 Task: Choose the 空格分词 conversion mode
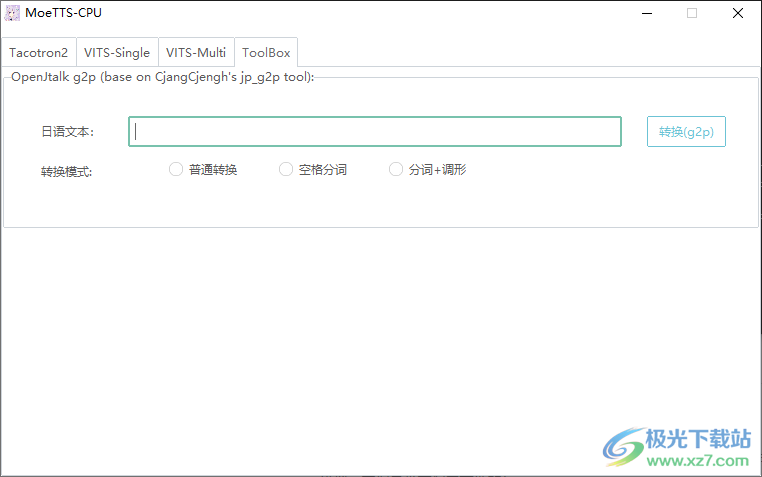(286, 170)
